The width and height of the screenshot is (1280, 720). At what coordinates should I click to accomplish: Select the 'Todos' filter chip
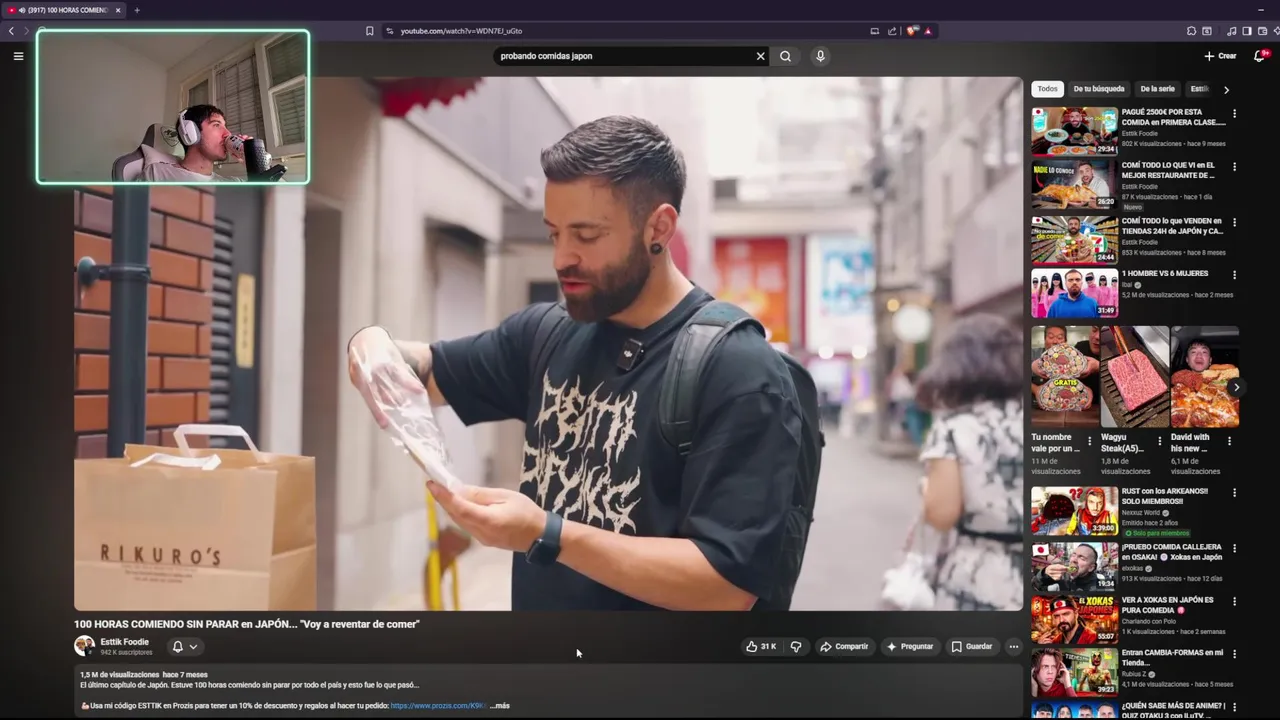coord(1047,89)
